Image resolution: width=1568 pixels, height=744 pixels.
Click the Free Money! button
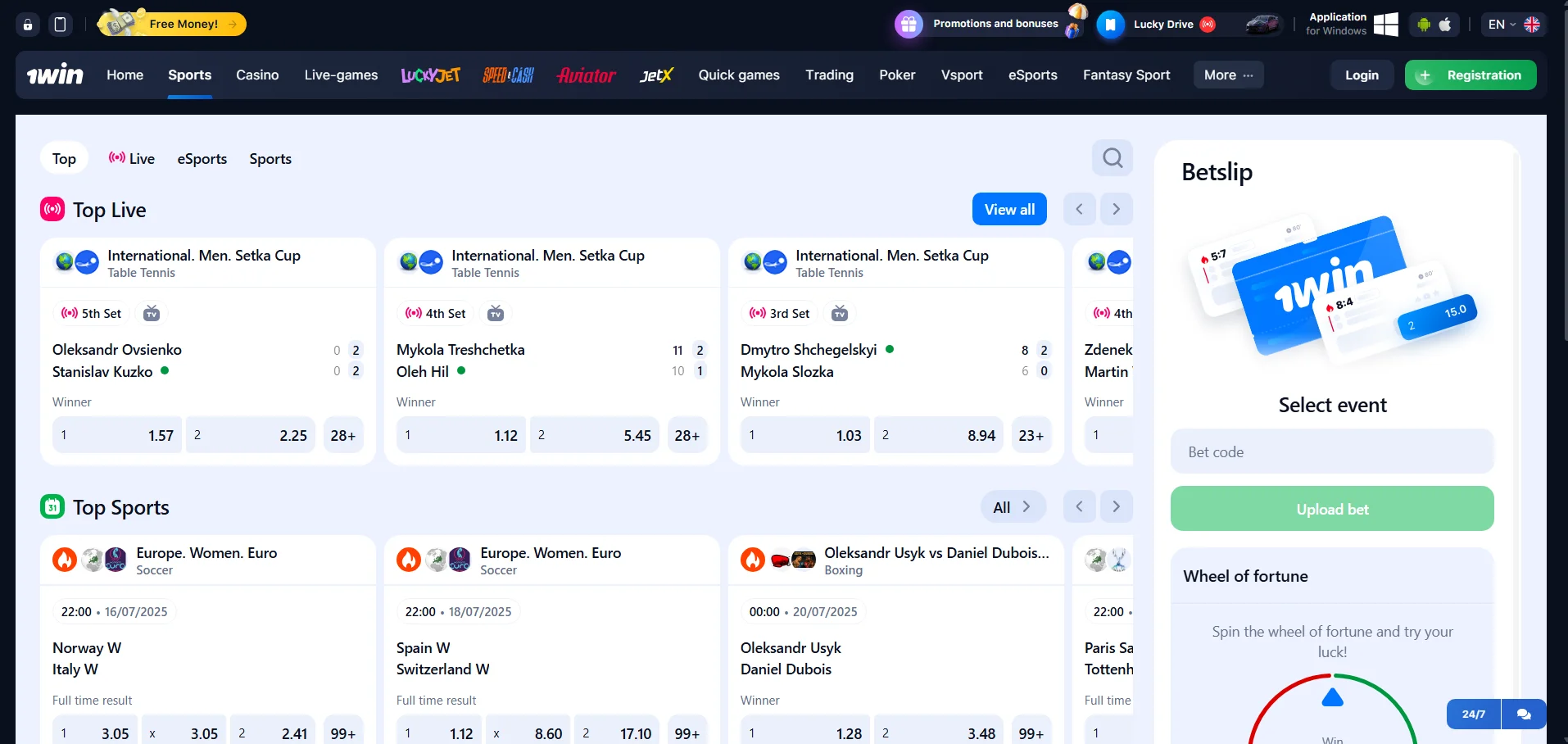(x=172, y=24)
